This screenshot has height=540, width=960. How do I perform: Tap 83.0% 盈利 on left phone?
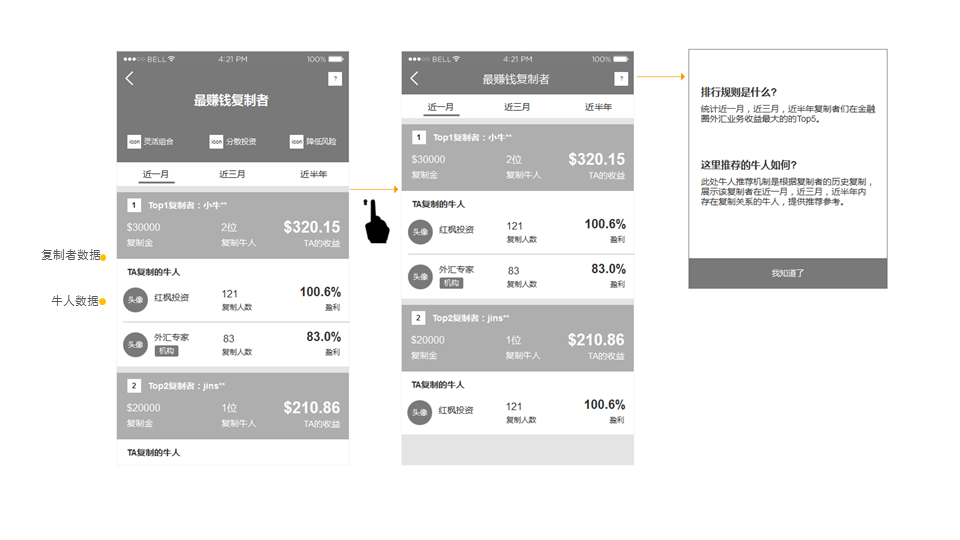coord(323,337)
